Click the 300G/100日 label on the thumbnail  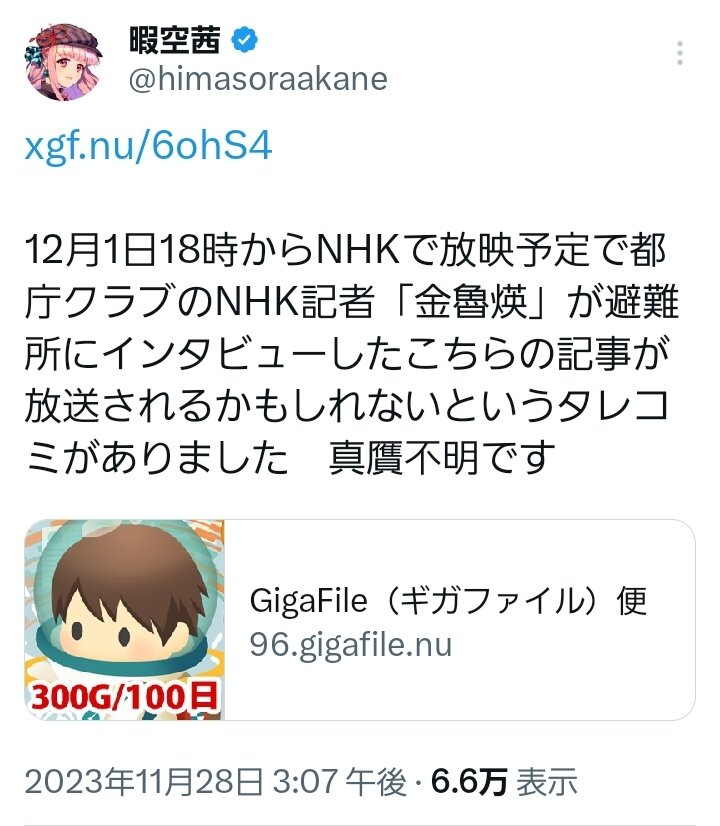tap(125, 696)
